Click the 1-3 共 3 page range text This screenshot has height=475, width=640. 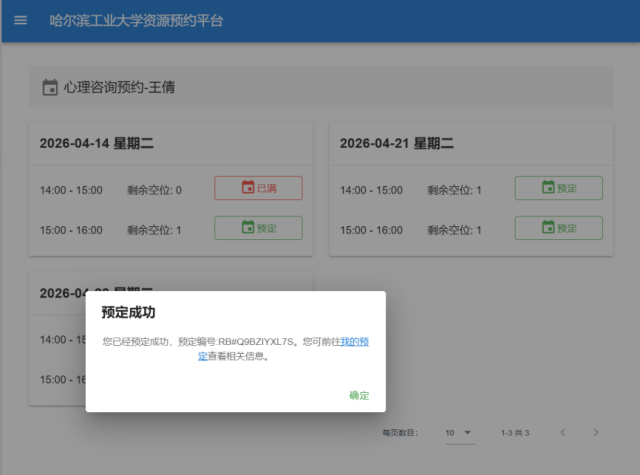coord(515,433)
